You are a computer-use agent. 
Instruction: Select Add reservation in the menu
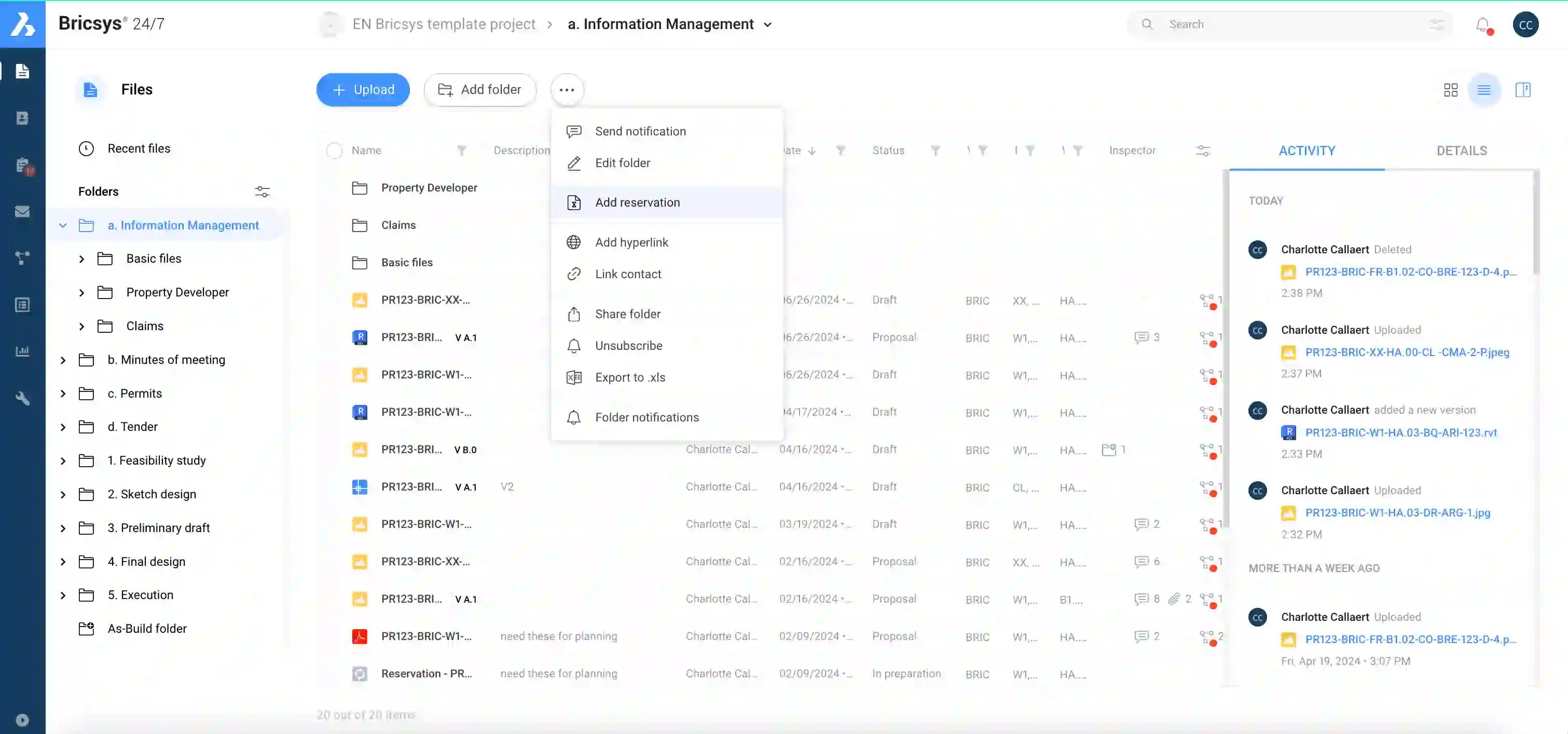pos(667,202)
